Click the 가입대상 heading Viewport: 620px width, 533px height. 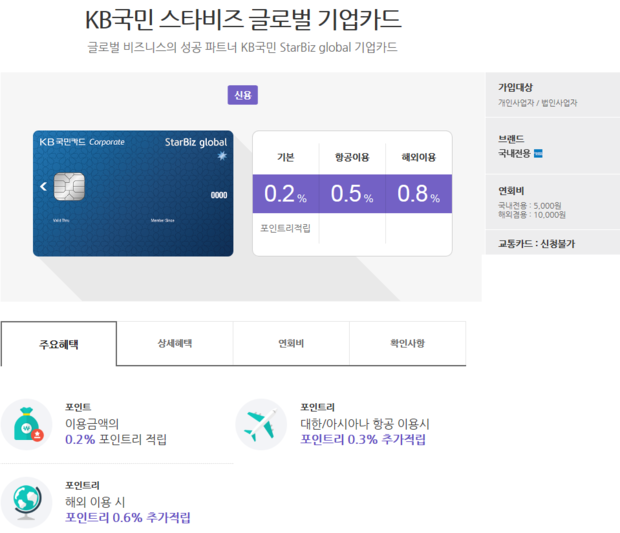click(x=515, y=87)
